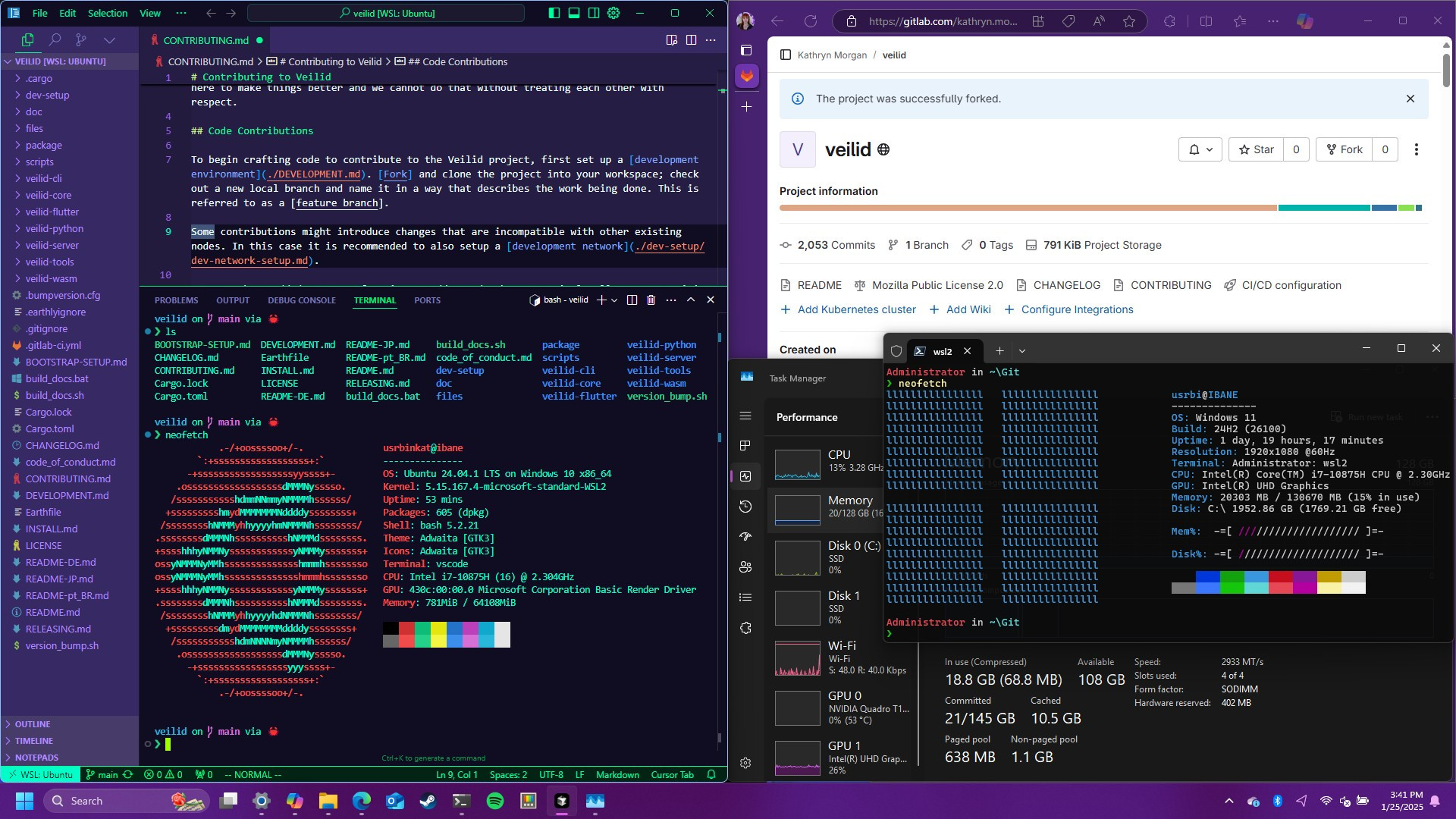Screen dimensions: 1456x819
Task: Open the Markdown preview to the side icon
Action: tap(671, 40)
